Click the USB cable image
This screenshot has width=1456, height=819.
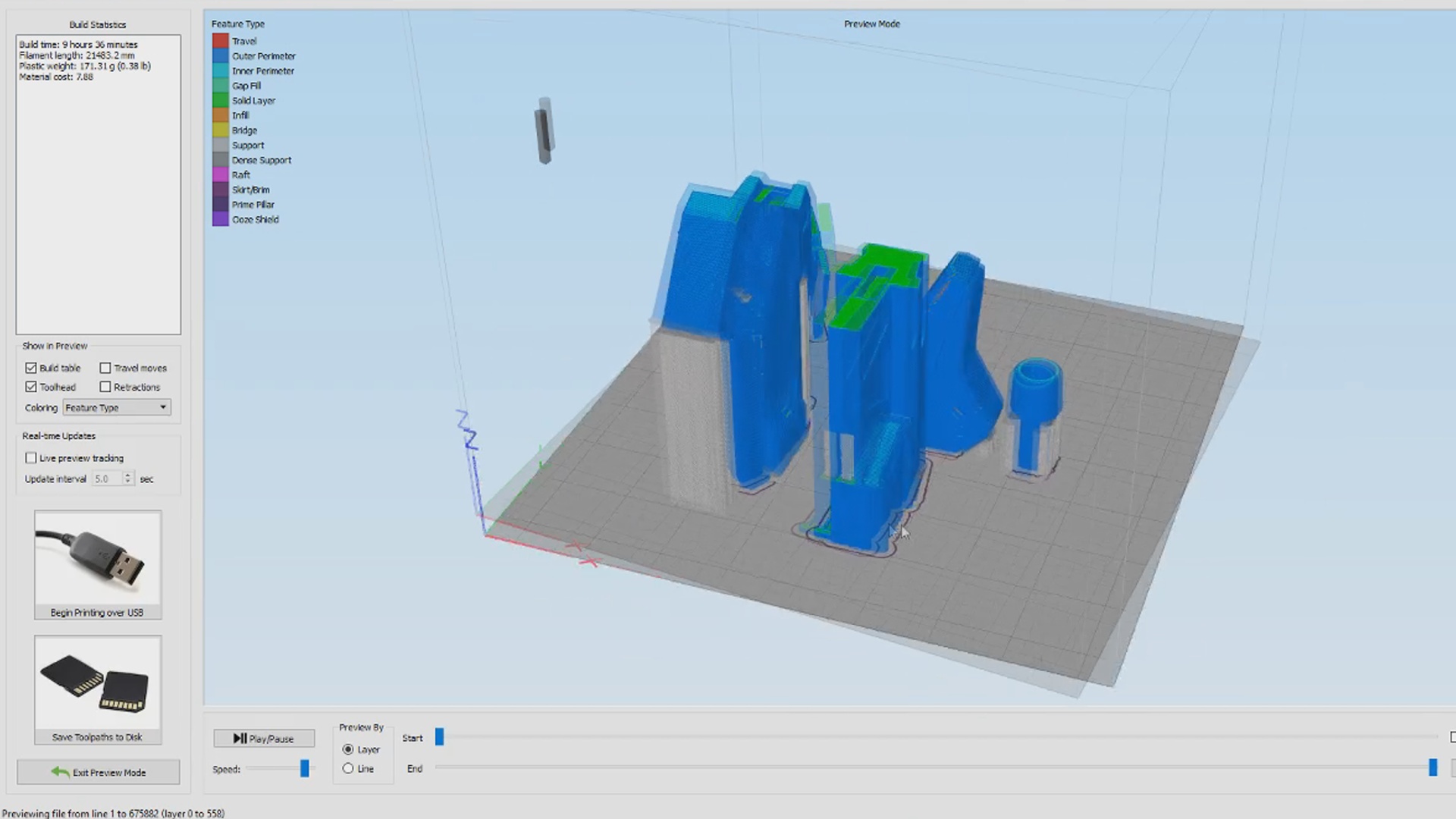pyautogui.click(x=98, y=558)
